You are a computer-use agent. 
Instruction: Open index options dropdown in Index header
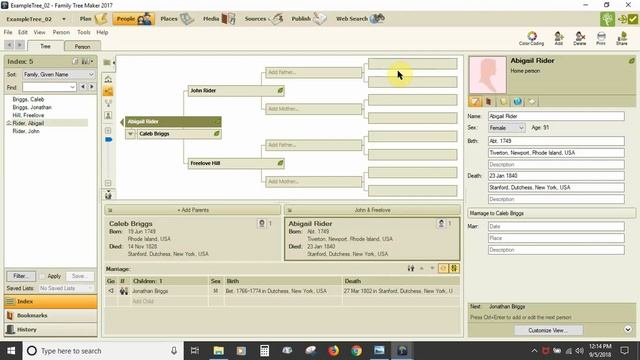(87, 61)
